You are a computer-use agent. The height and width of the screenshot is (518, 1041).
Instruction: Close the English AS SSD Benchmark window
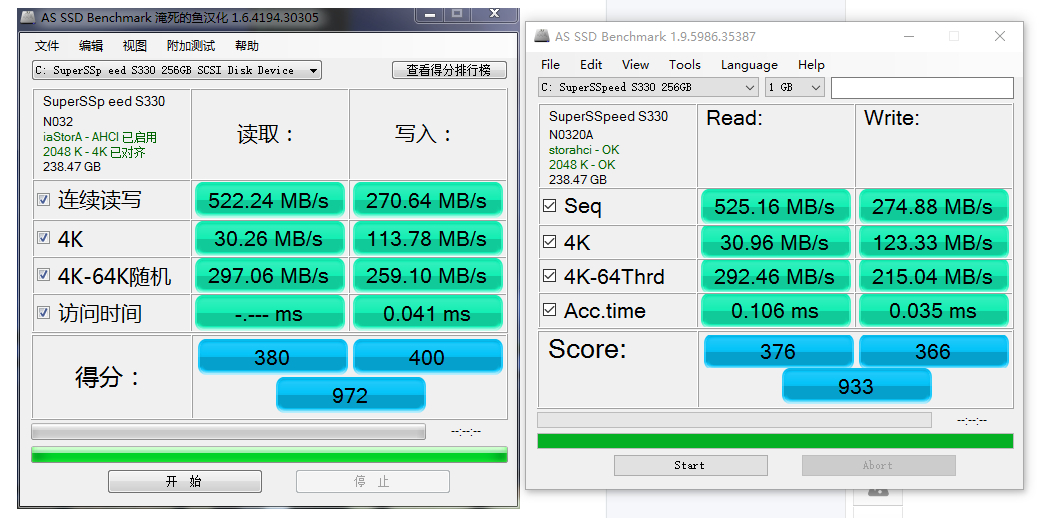tap(1000, 36)
